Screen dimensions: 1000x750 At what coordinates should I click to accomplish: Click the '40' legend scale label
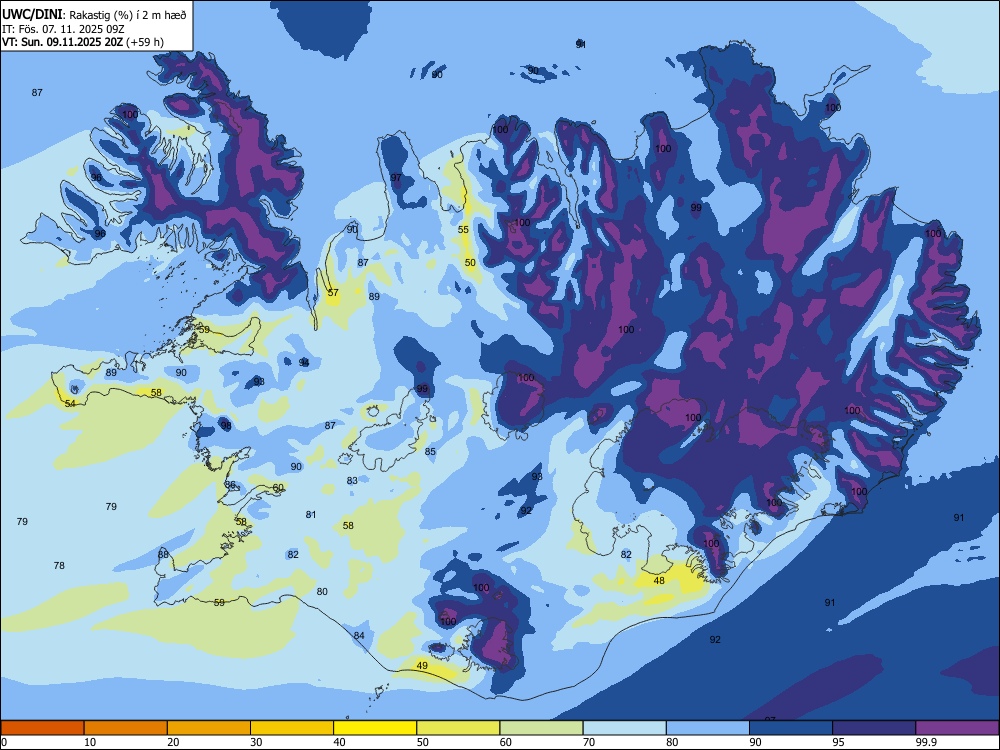(x=339, y=742)
